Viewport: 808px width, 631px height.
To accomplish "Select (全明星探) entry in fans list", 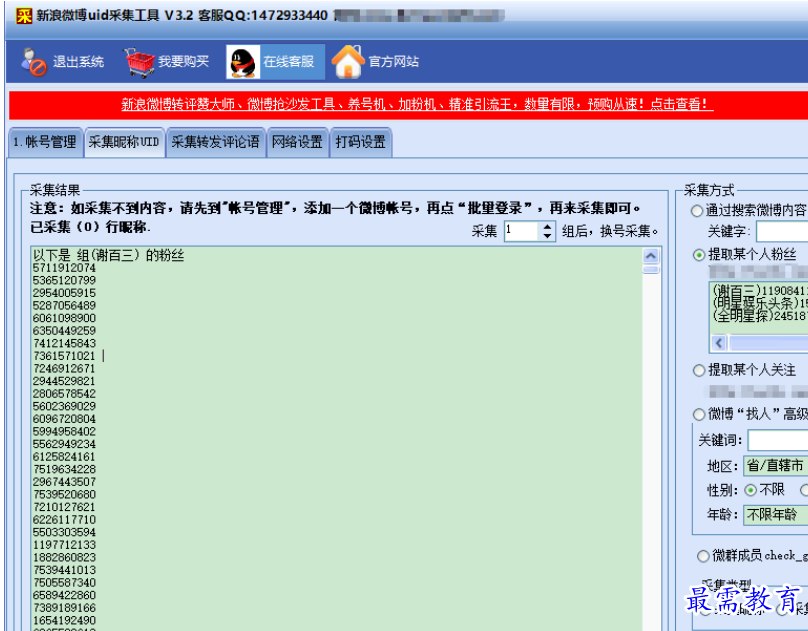I will (761, 316).
